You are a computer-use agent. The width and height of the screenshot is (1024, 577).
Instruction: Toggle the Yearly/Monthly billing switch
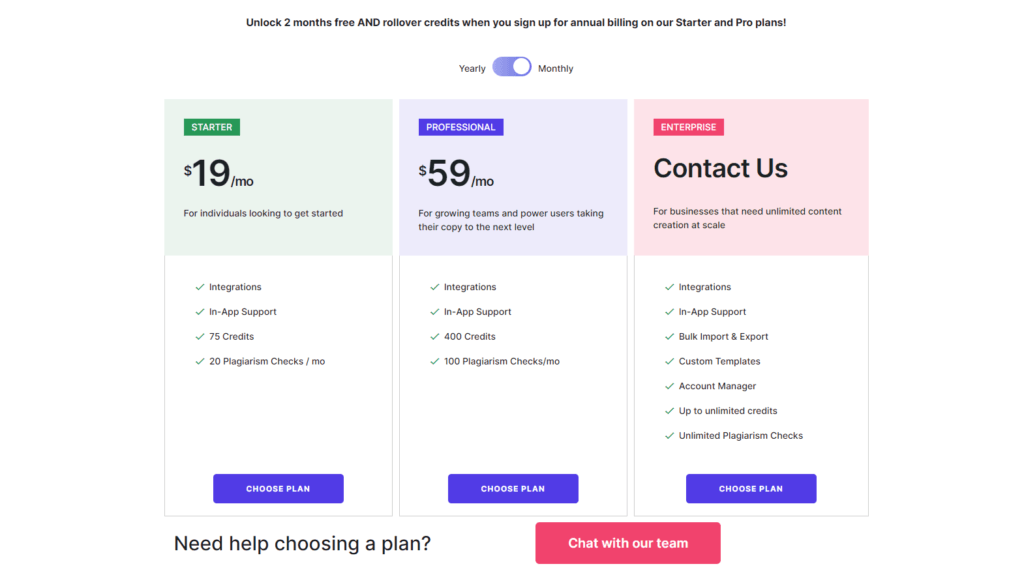tap(511, 67)
